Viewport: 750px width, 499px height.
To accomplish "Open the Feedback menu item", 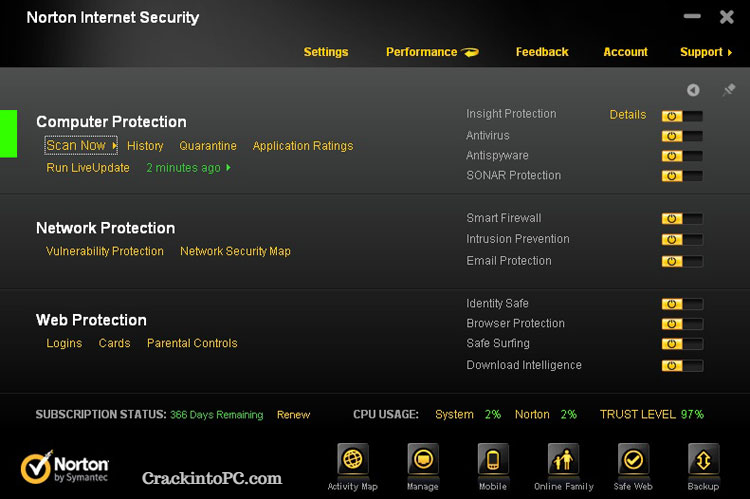I will click(x=542, y=52).
